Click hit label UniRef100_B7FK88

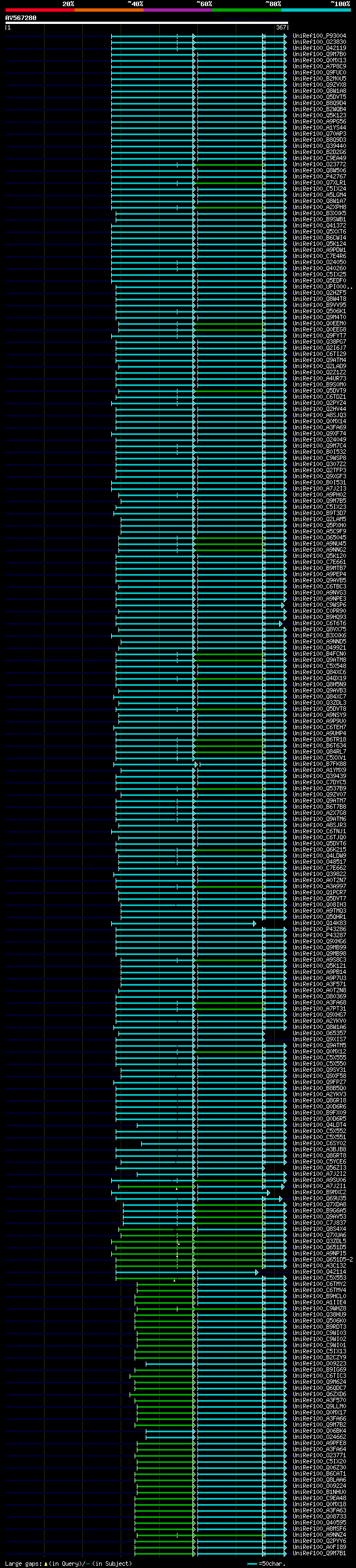319,764
